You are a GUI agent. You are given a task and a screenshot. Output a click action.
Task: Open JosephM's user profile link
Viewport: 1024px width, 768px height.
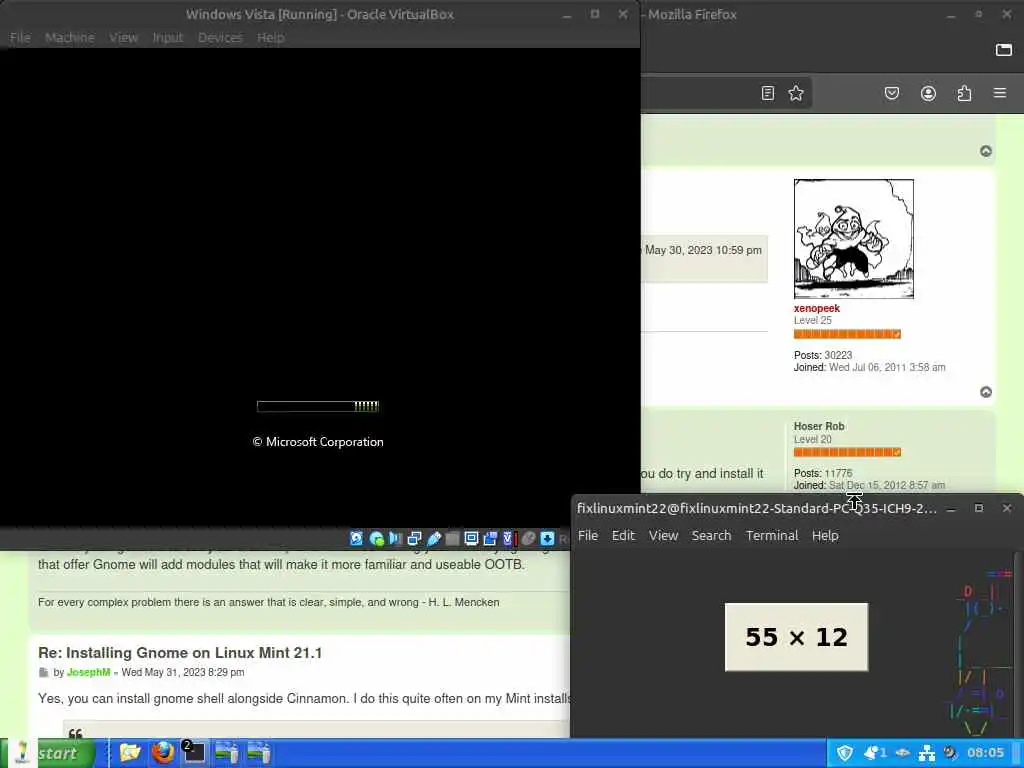tap(88, 672)
